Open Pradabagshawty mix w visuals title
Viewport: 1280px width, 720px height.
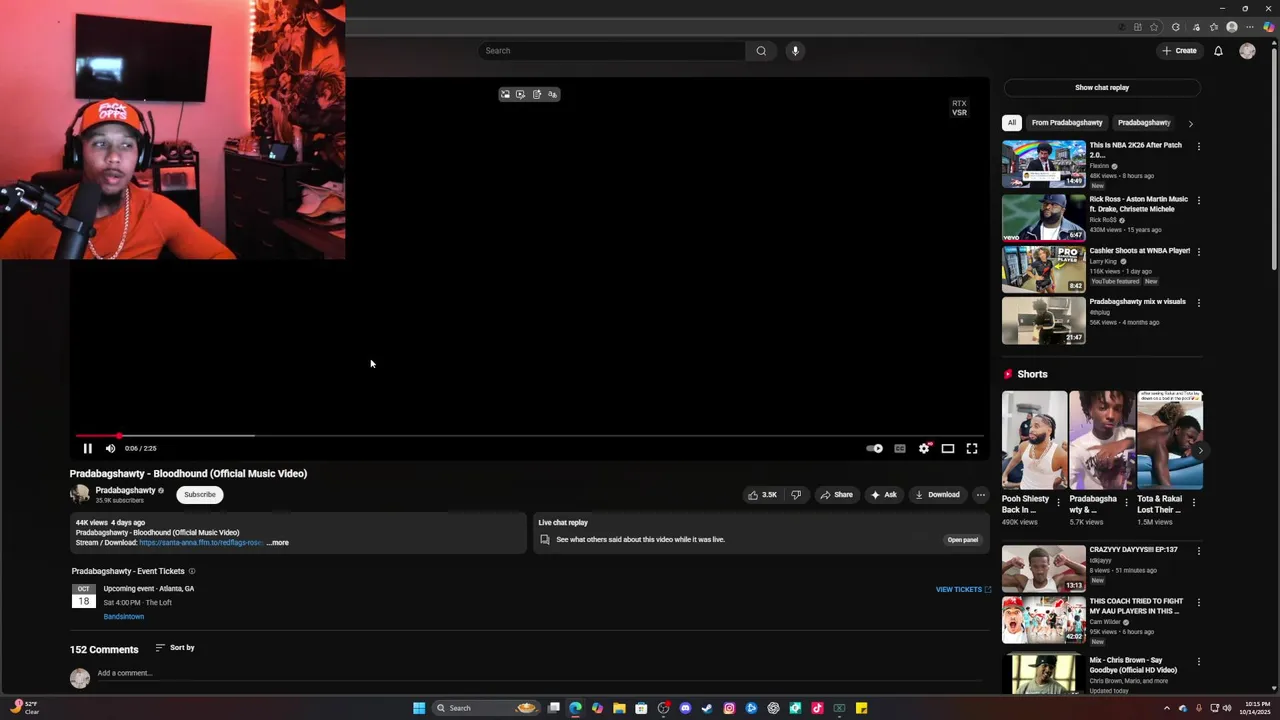click(1137, 302)
